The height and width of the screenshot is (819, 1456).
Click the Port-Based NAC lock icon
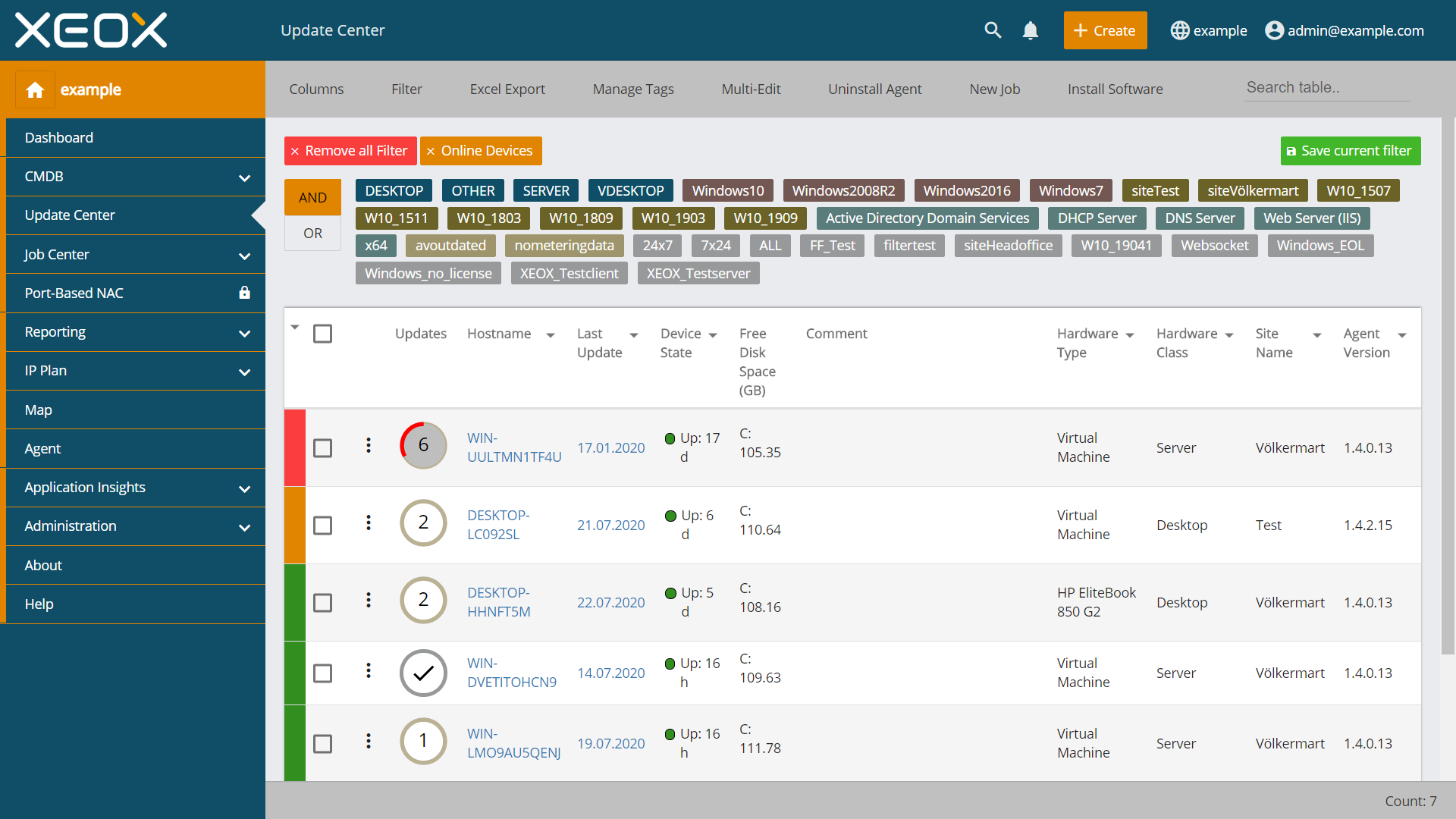click(x=244, y=293)
